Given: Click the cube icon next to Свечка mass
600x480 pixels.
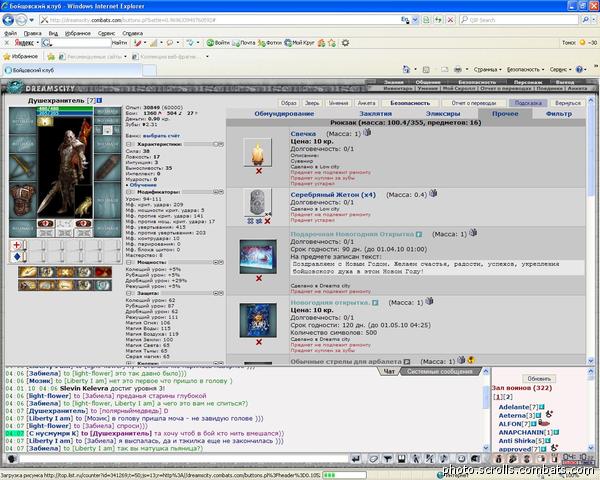Looking at the screenshot, I should (x=367, y=133).
